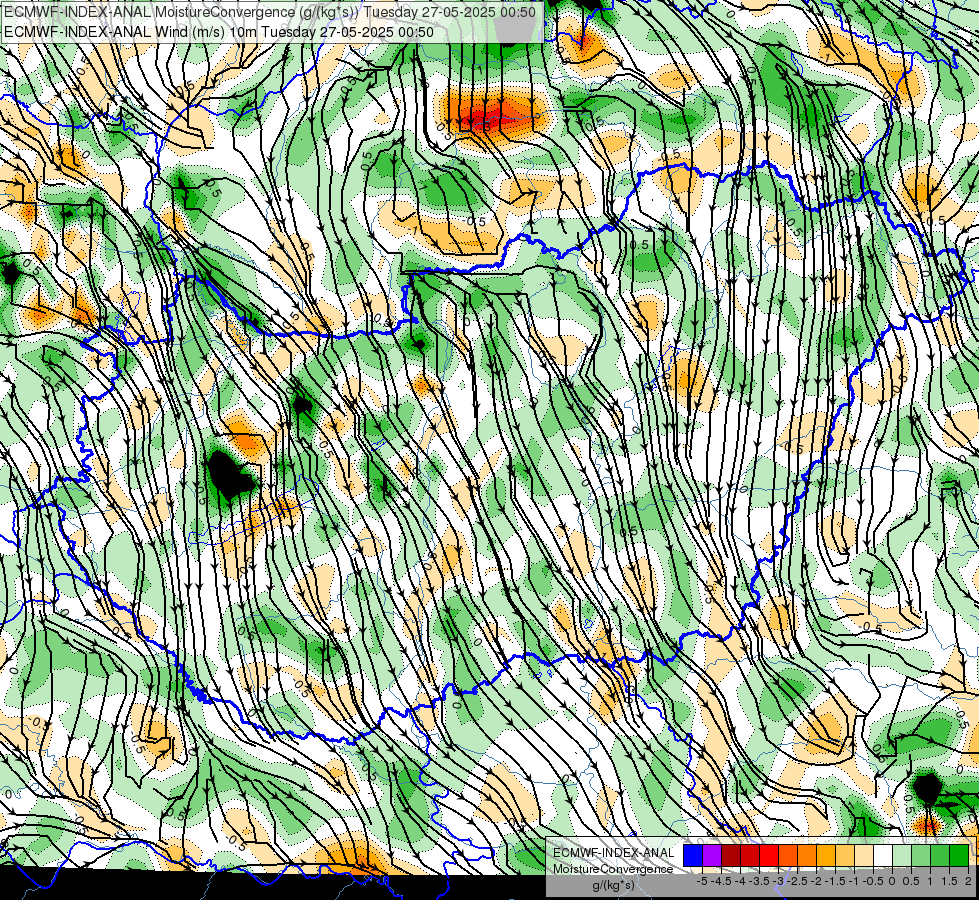The height and width of the screenshot is (900, 979).
Task: Click MoistureConvergence label in the legend box
Action: (x=613, y=869)
